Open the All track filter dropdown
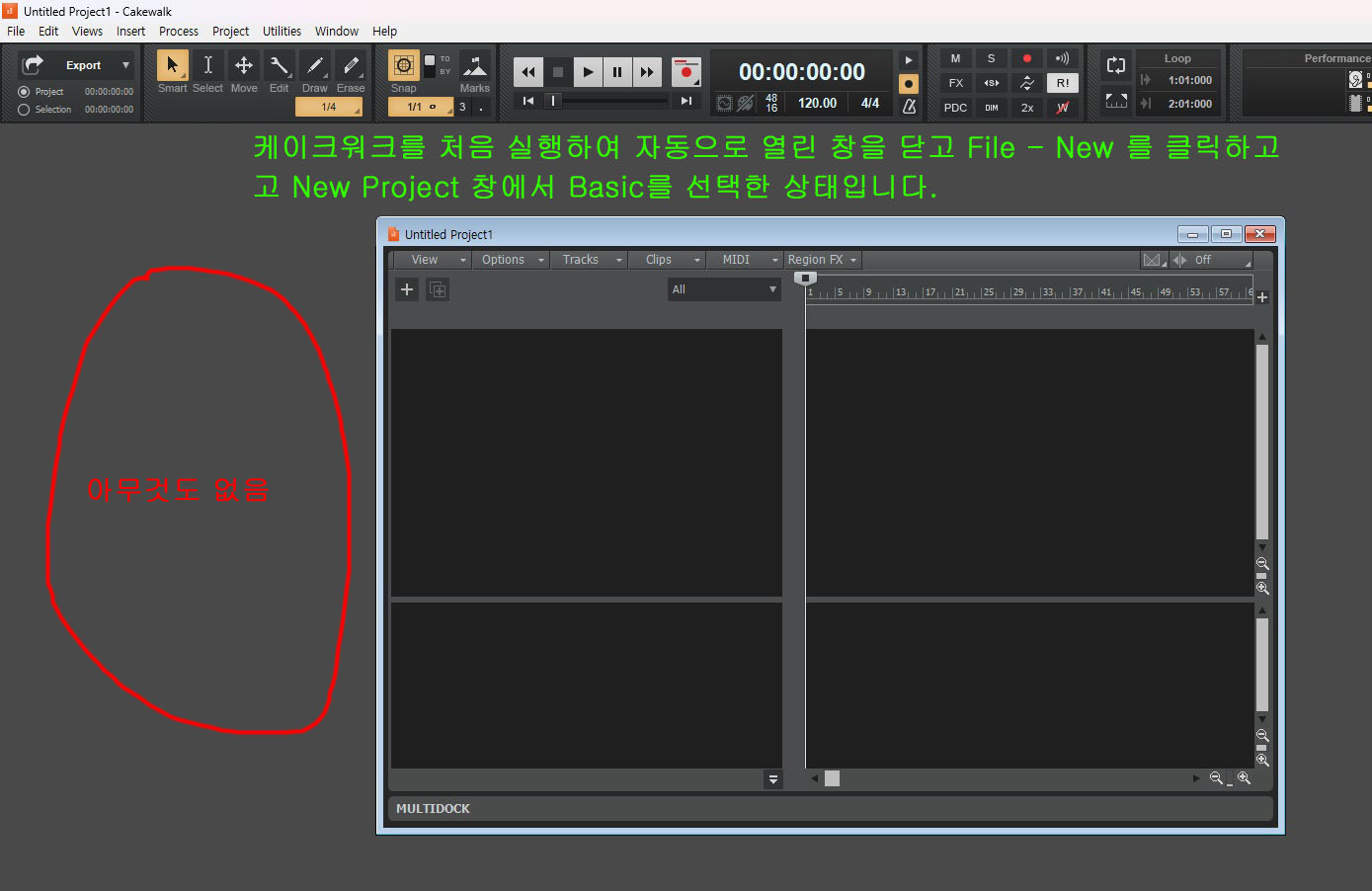This screenshot has height=891, width=1372. [x=724, y=289]
